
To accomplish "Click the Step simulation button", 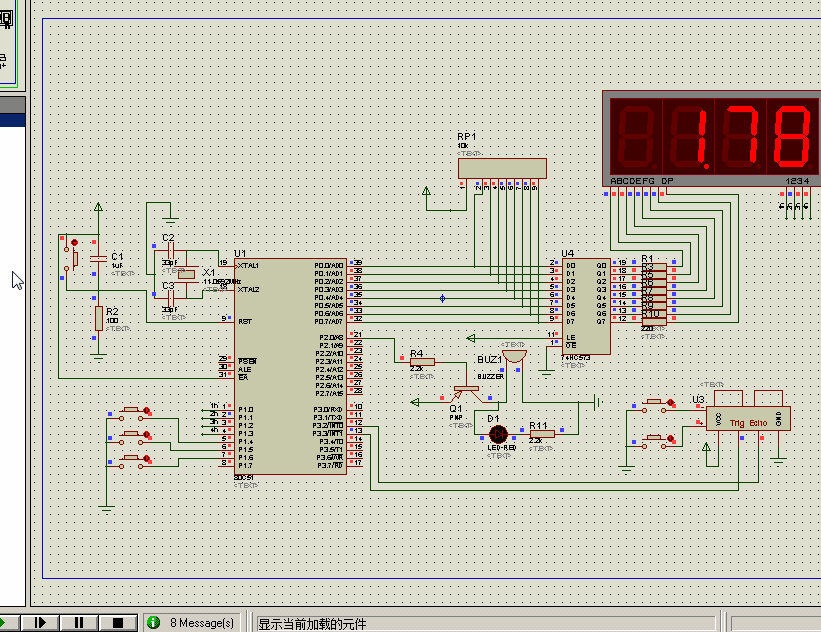I will coord(40,623).
